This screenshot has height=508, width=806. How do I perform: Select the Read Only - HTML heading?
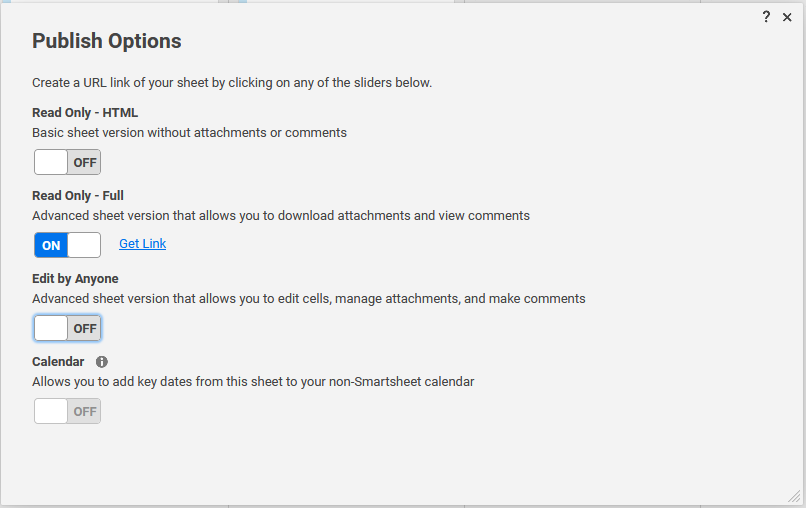click(x=85, y=113)
